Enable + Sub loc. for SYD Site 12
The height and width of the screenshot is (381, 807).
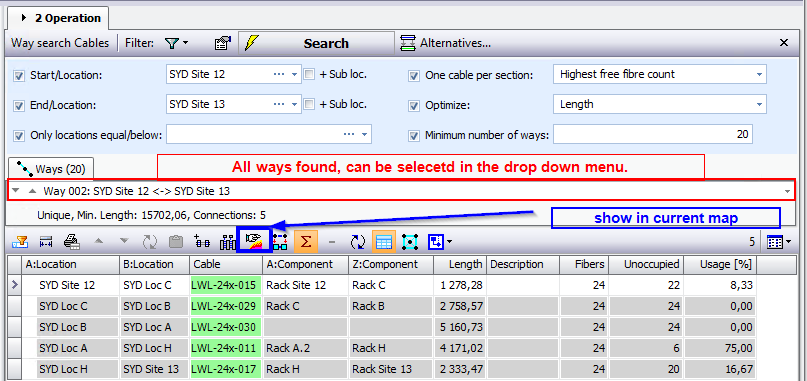pyautogui.click(x=309, y=74)
